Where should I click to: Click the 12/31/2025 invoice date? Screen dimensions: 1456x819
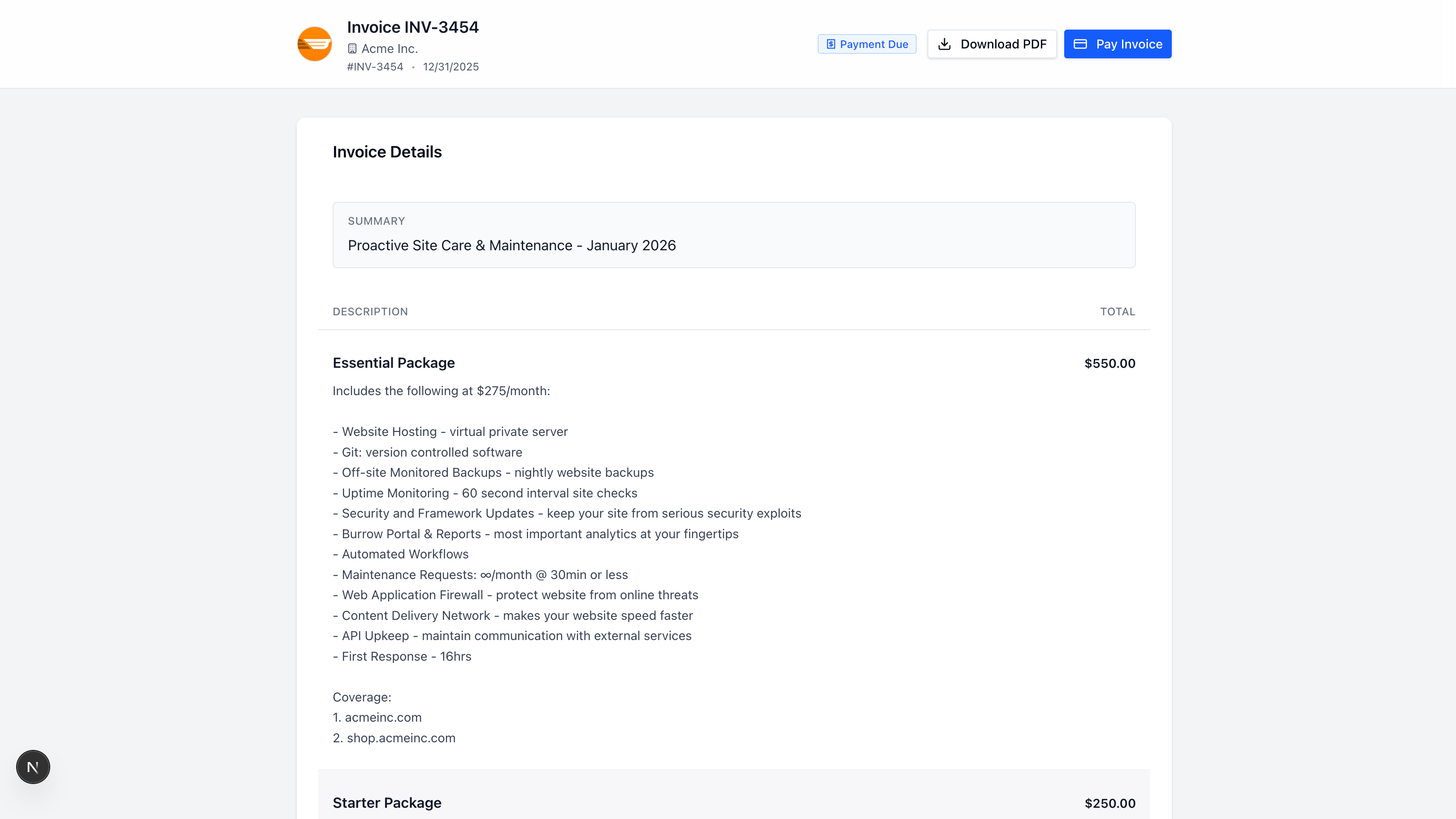[x=451, y=67]
